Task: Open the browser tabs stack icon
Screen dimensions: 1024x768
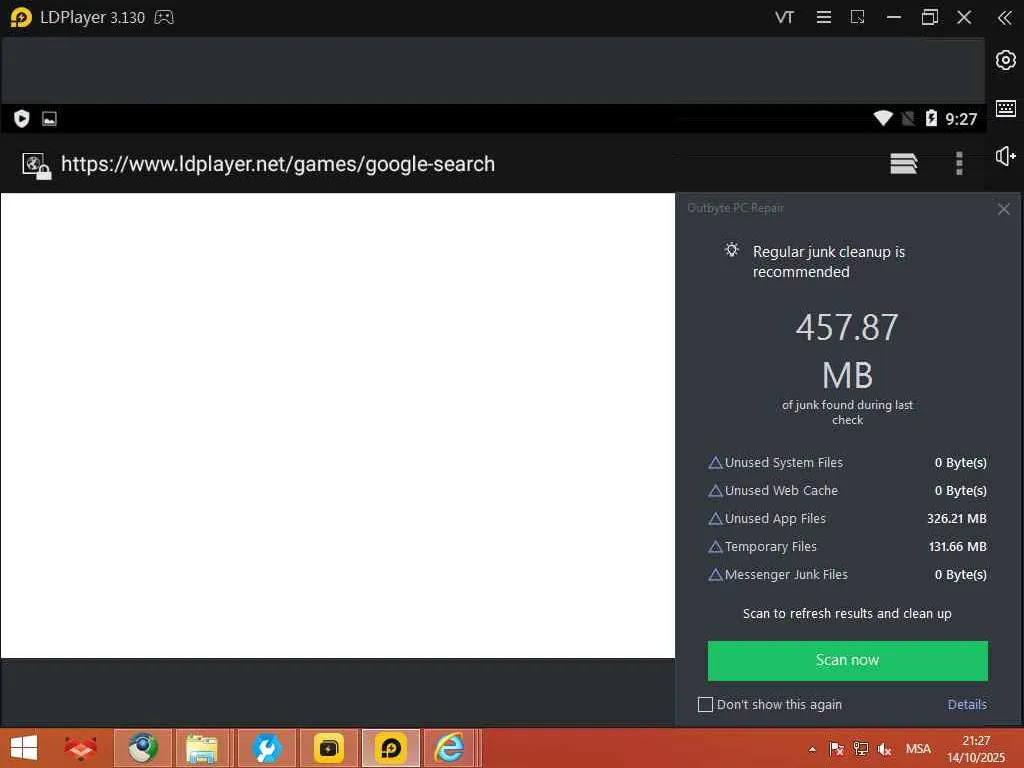Action: 903,163
